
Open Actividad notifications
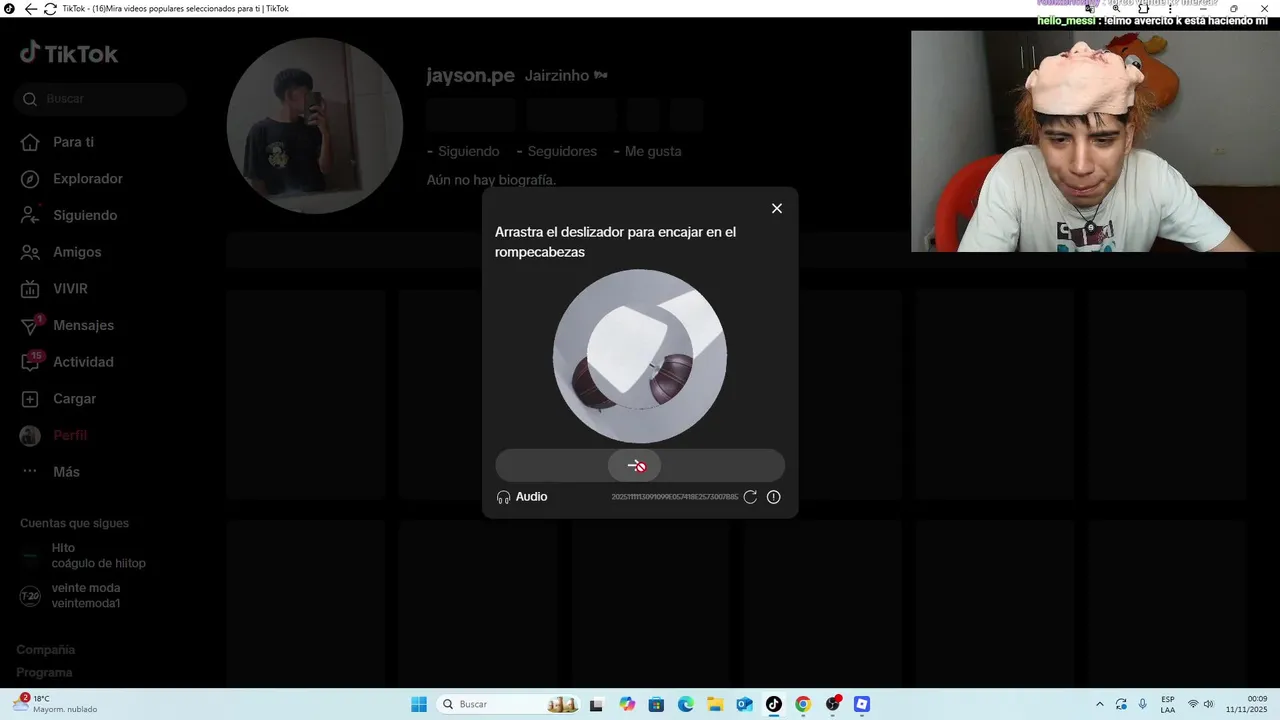(67, 362)
